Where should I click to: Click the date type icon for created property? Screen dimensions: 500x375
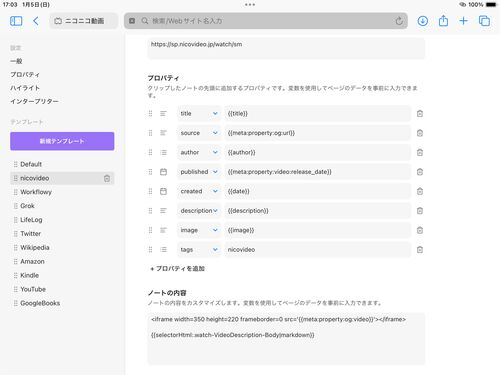[x=163, y=191]
